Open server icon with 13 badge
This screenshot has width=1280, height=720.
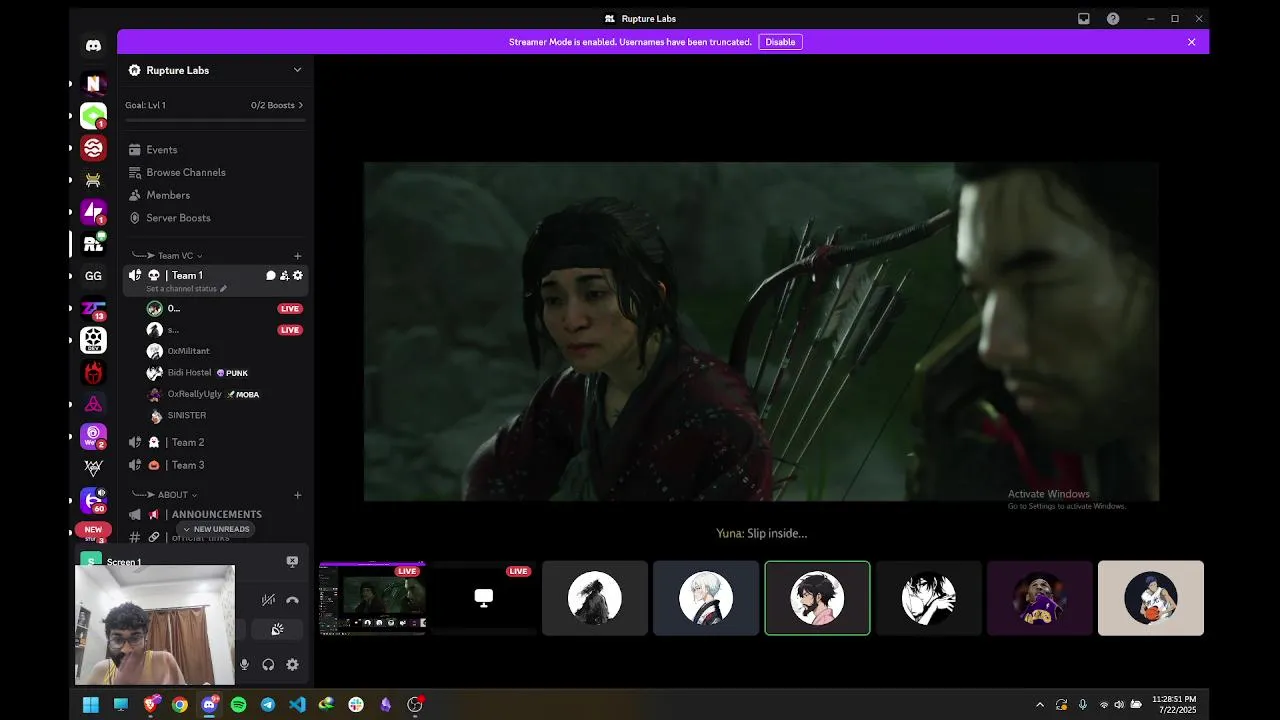93,309
